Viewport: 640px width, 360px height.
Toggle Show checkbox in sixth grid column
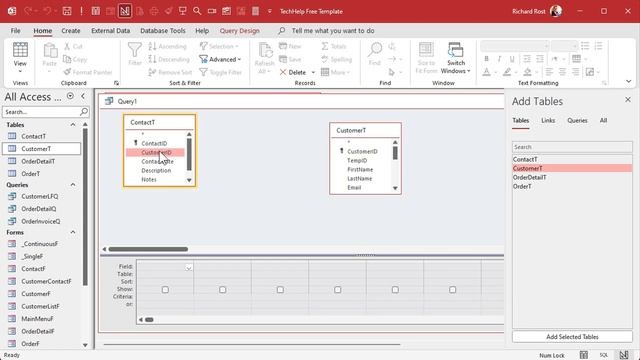tap(453, 290)
